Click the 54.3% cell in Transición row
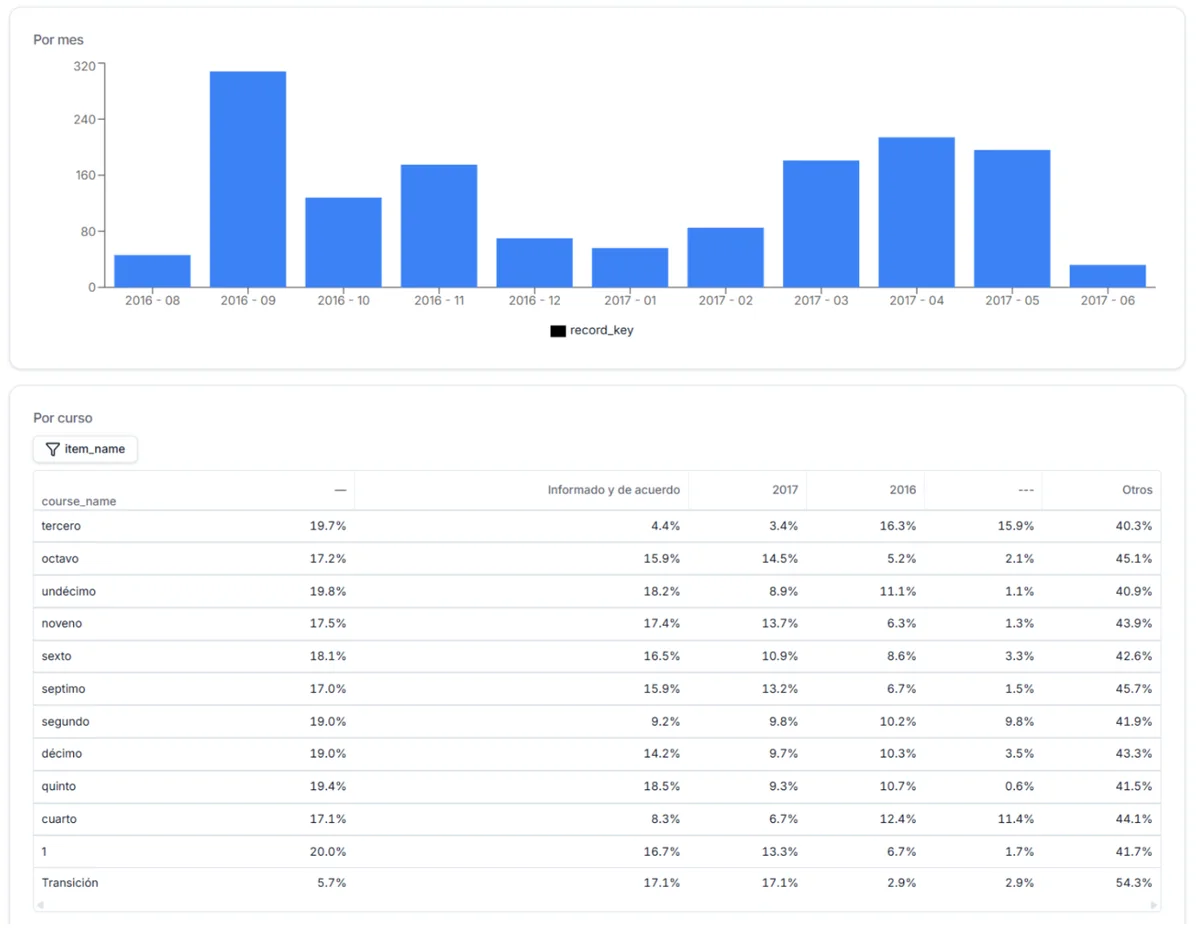The height and width of the screenshot is (942, 1200). pos(1133,883)
